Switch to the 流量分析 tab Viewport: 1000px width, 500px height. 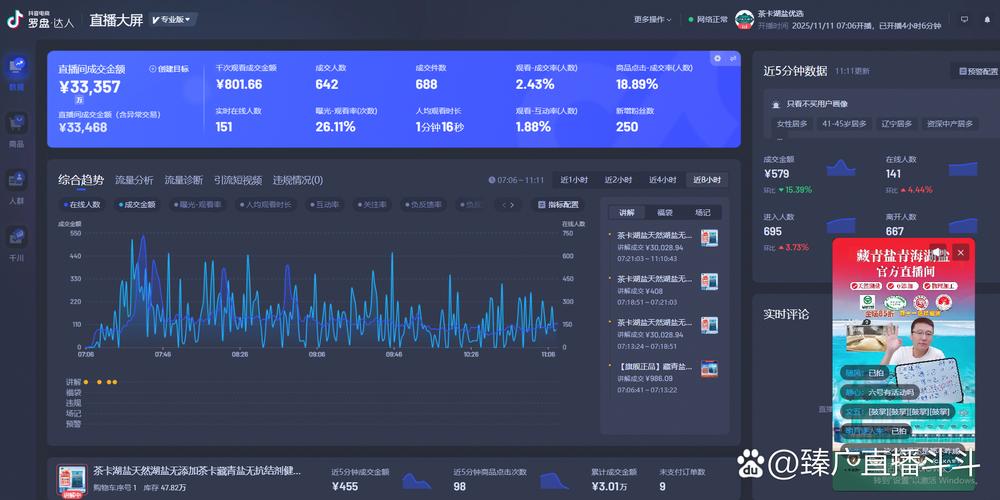(x=134, y=180)
